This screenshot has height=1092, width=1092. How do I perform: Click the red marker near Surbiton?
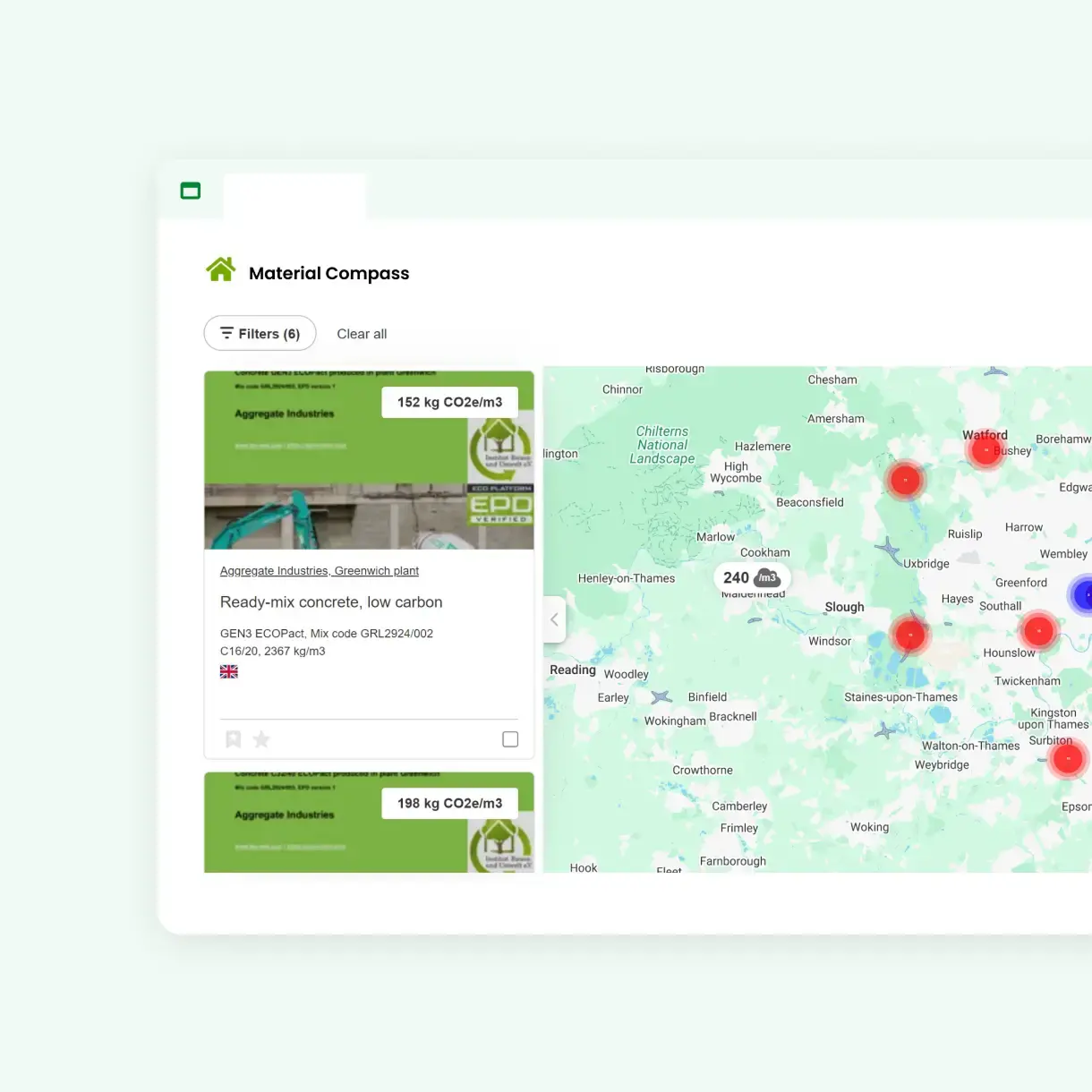(1068, 759)
